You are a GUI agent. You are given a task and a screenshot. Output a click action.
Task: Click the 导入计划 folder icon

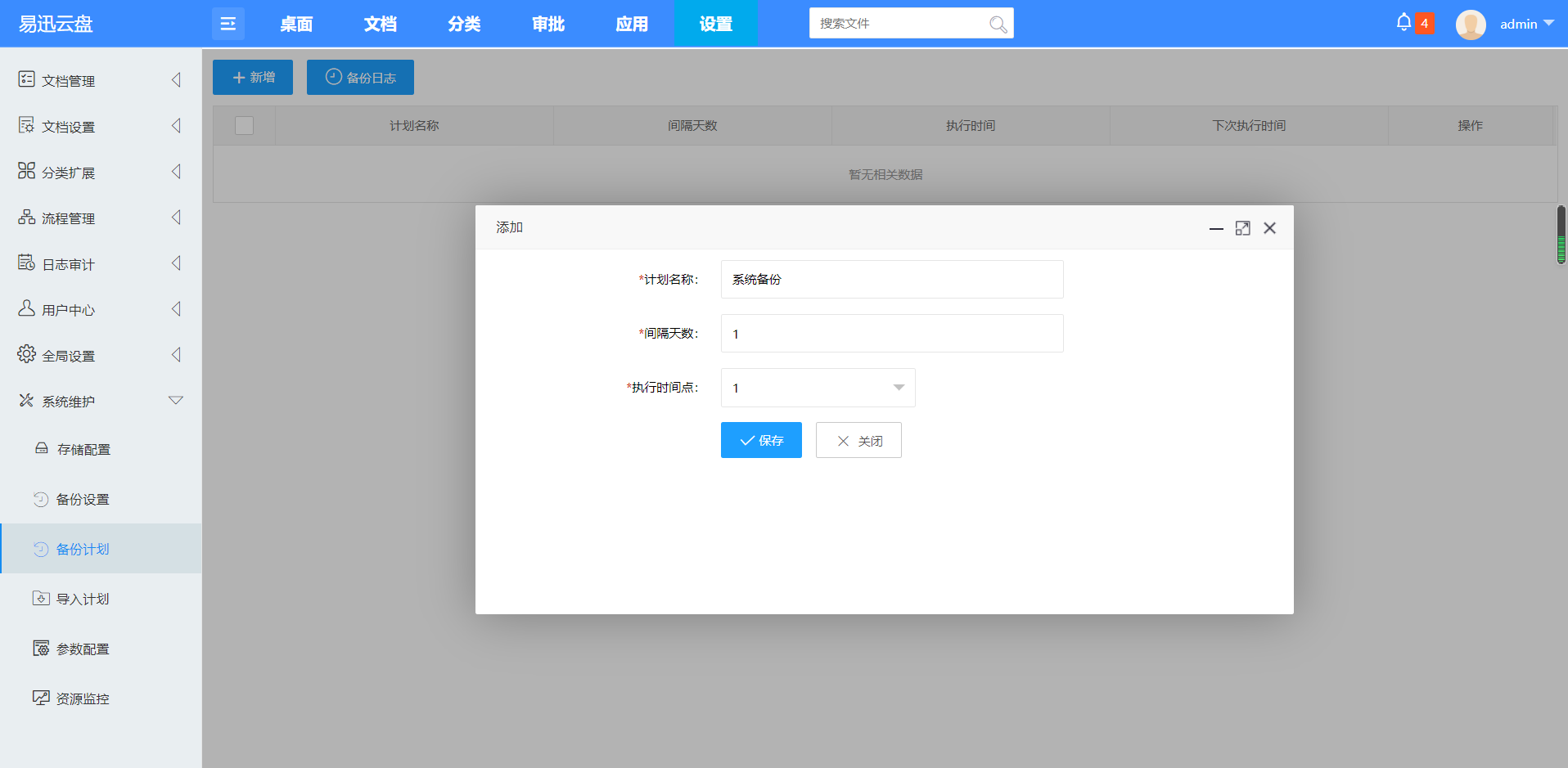click(41, 598)
